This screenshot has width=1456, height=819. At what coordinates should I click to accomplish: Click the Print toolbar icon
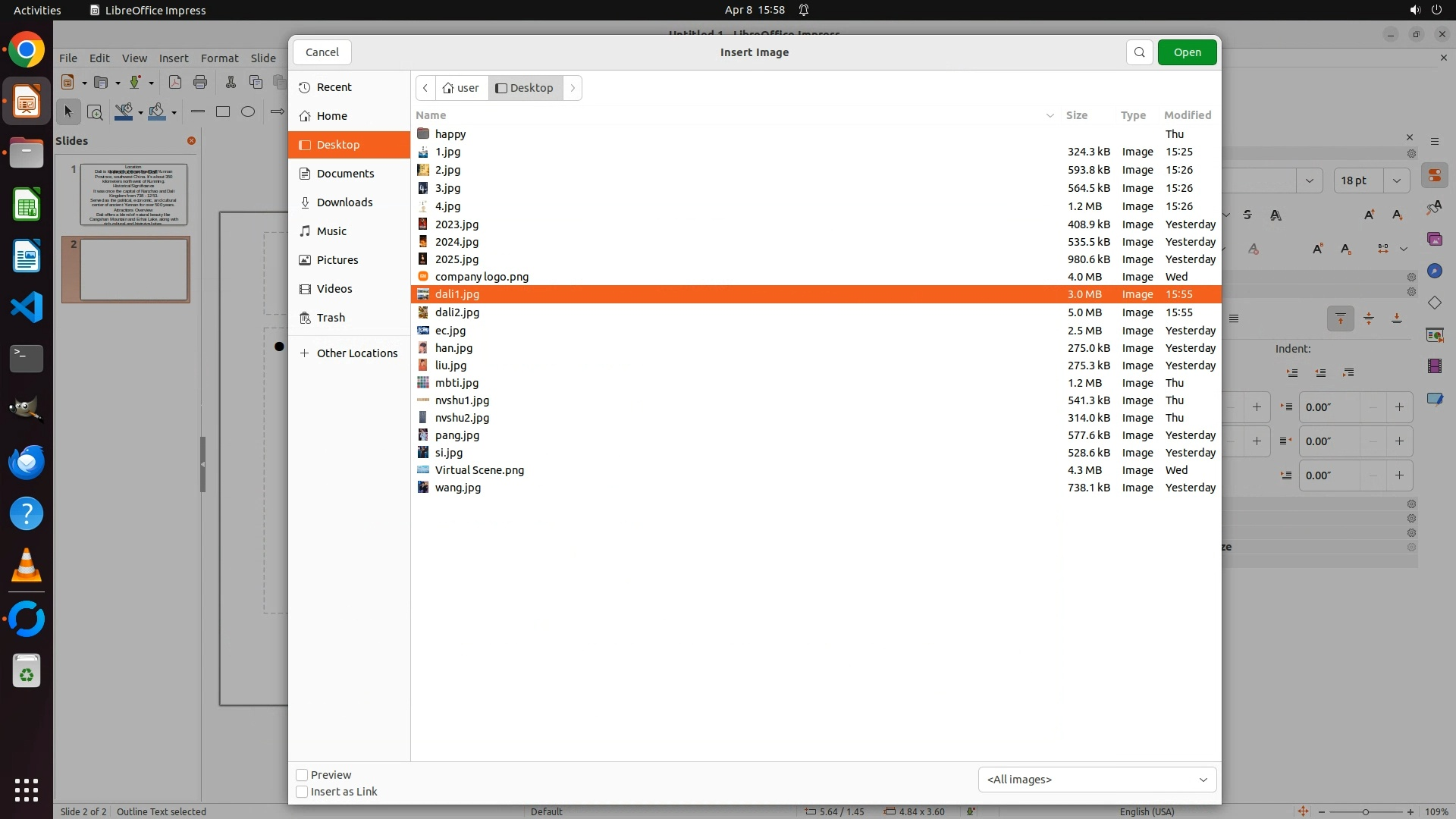(x=200, y=82)
